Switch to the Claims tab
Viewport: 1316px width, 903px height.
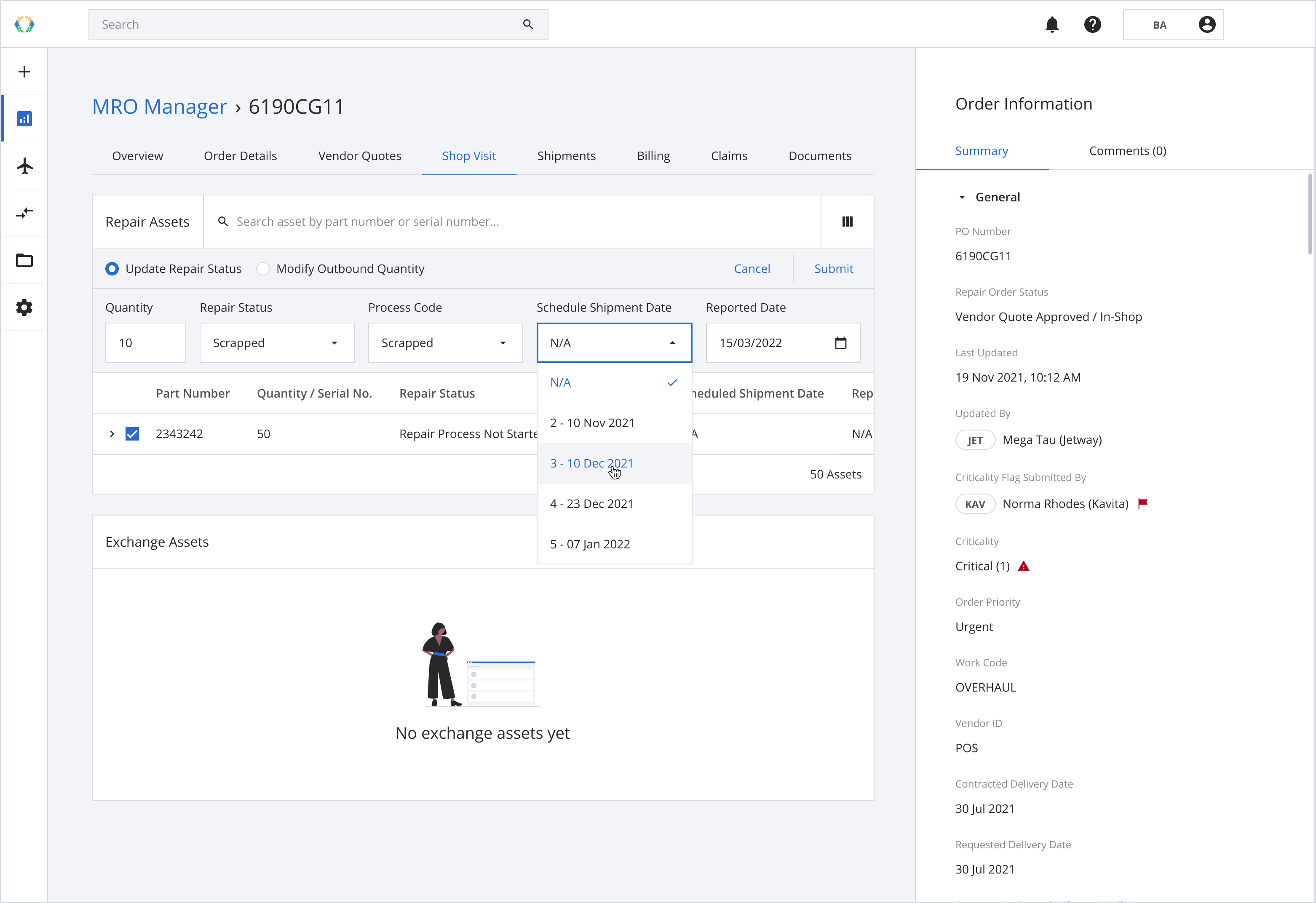729,156
